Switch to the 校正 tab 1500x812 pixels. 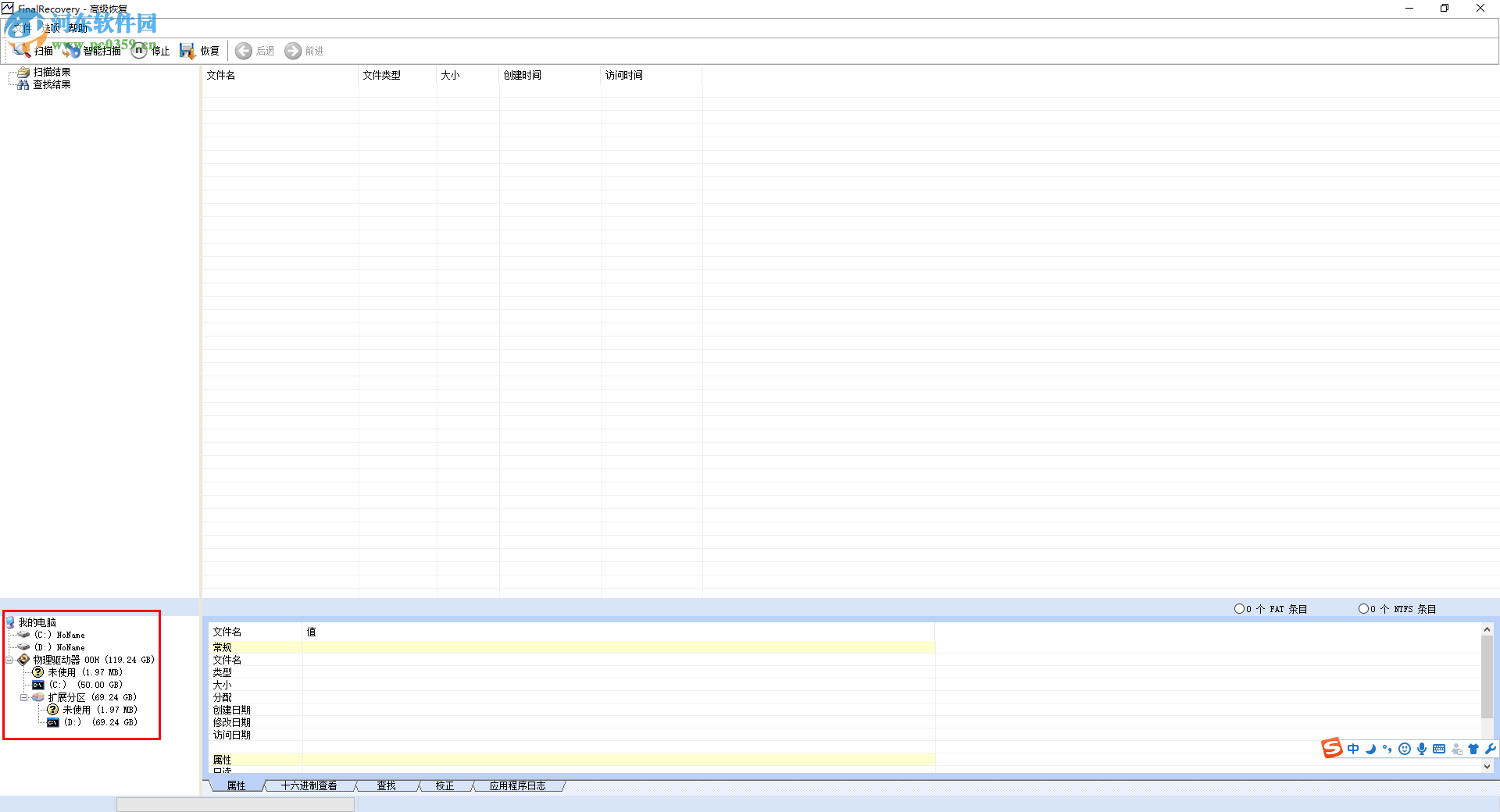click(445, 785)
